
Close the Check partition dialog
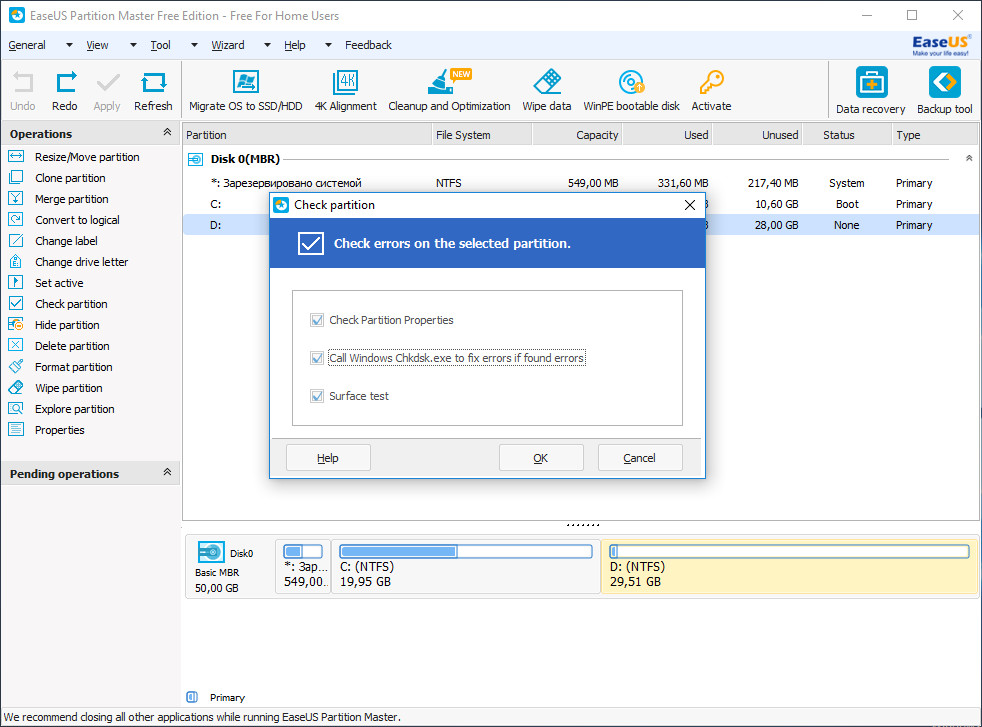click(x=690, y=205)
